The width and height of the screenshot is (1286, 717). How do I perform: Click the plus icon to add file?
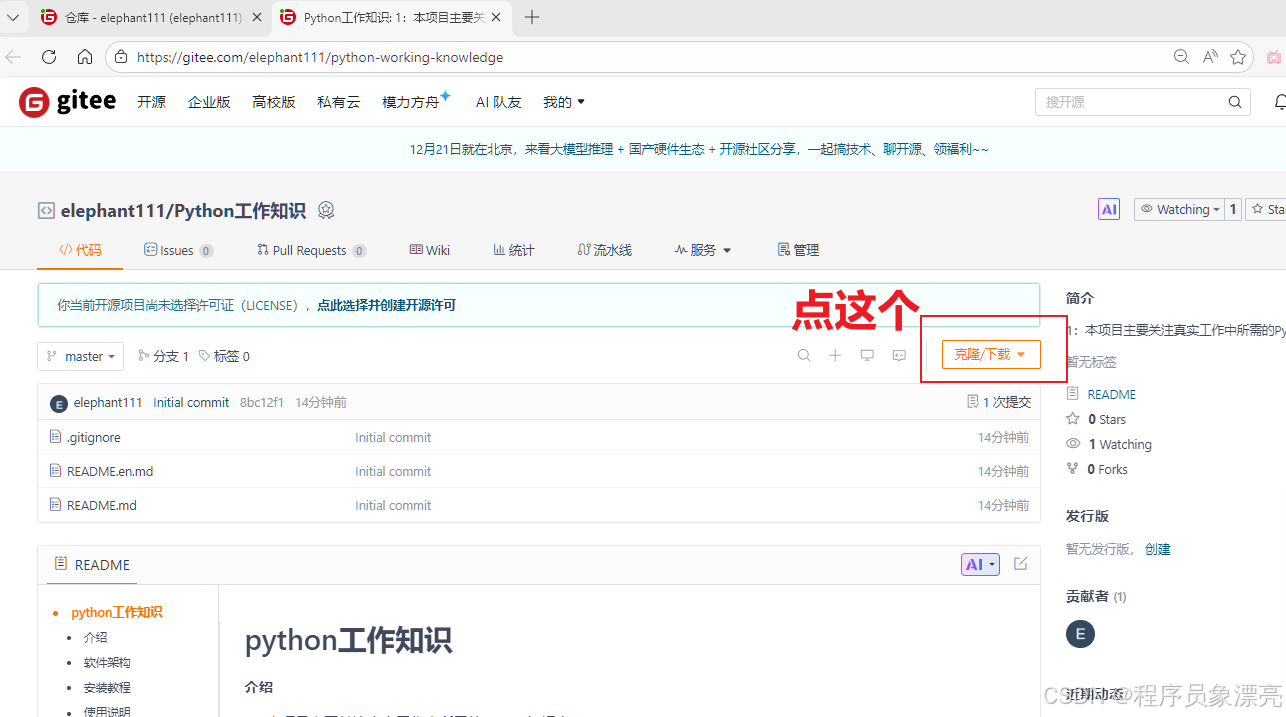(835, 355)
